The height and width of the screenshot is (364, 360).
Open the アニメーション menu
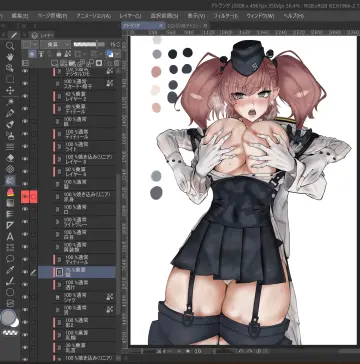[x=94, y=16]
